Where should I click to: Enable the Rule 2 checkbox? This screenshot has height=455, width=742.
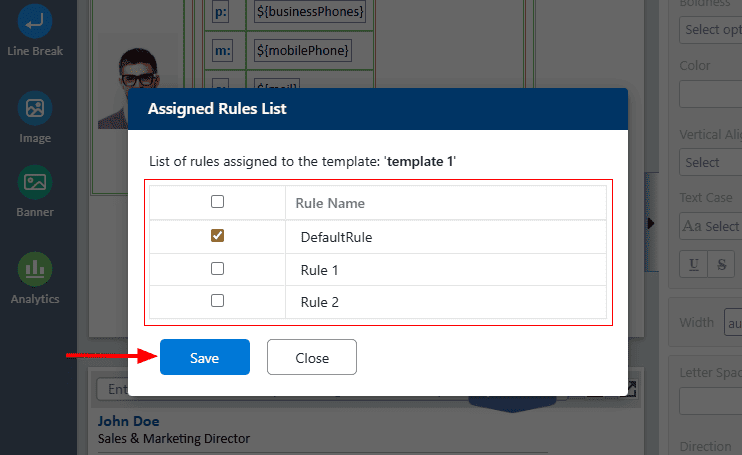click(217, 300)
